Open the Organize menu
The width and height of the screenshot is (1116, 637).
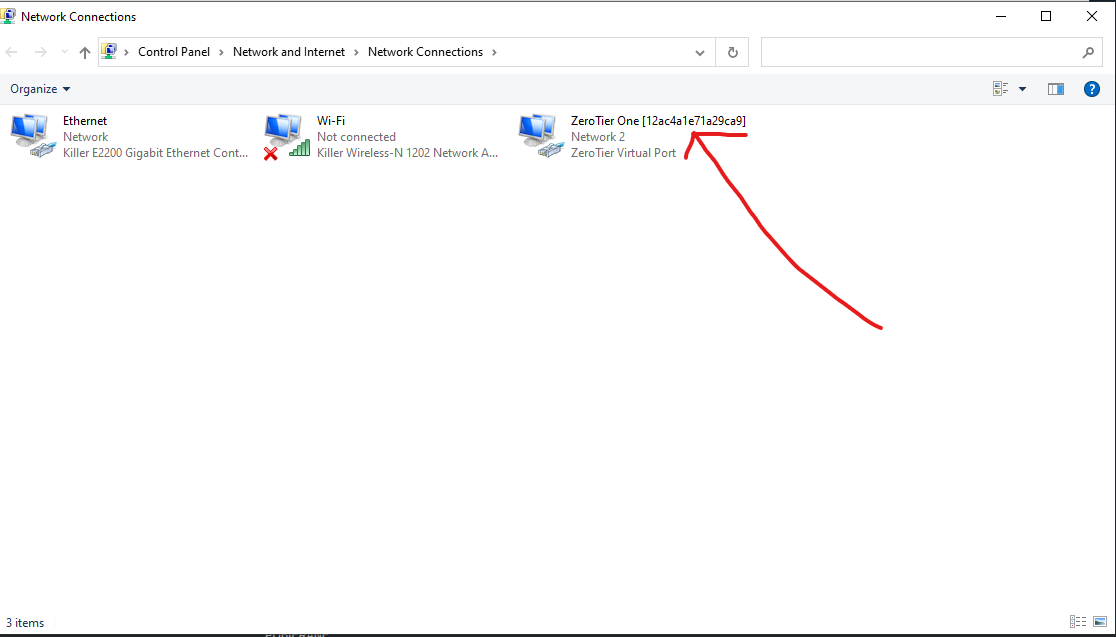coord(41,89)
